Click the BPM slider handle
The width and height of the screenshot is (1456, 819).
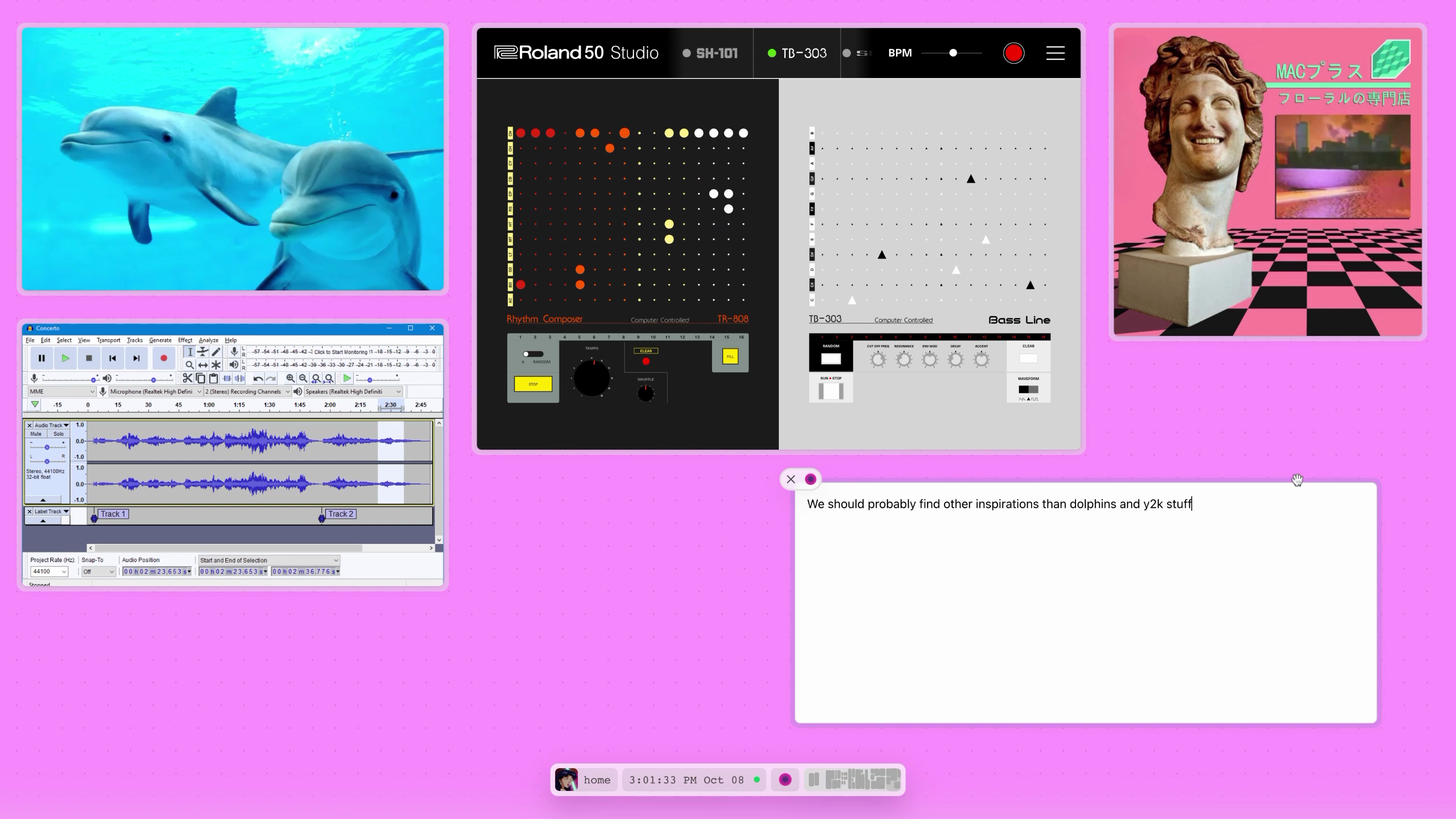pyautogui.click(x=953, y=53)
